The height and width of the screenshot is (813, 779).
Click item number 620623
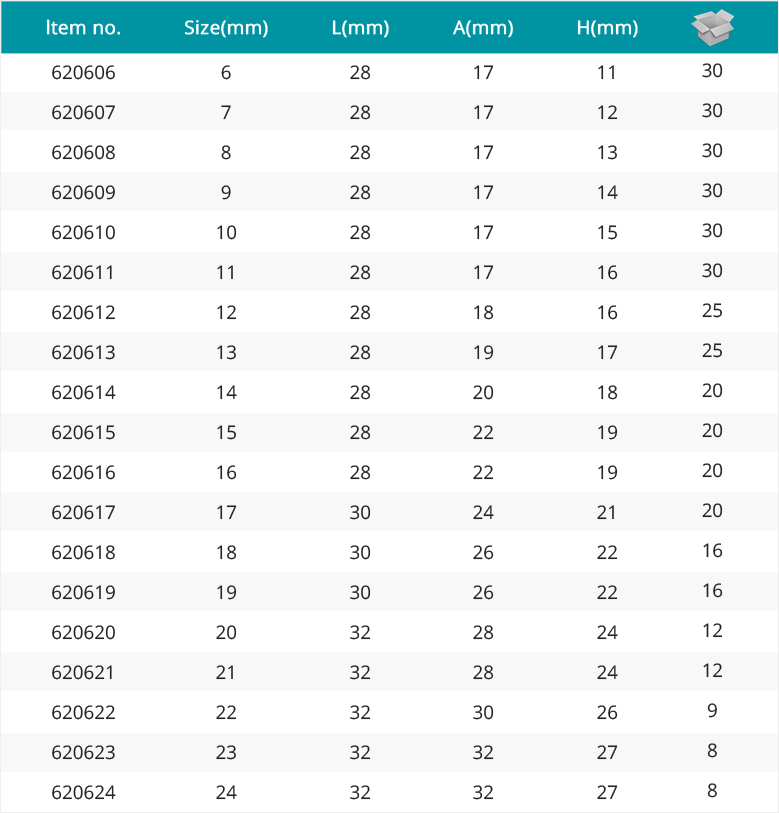(83, 752)
